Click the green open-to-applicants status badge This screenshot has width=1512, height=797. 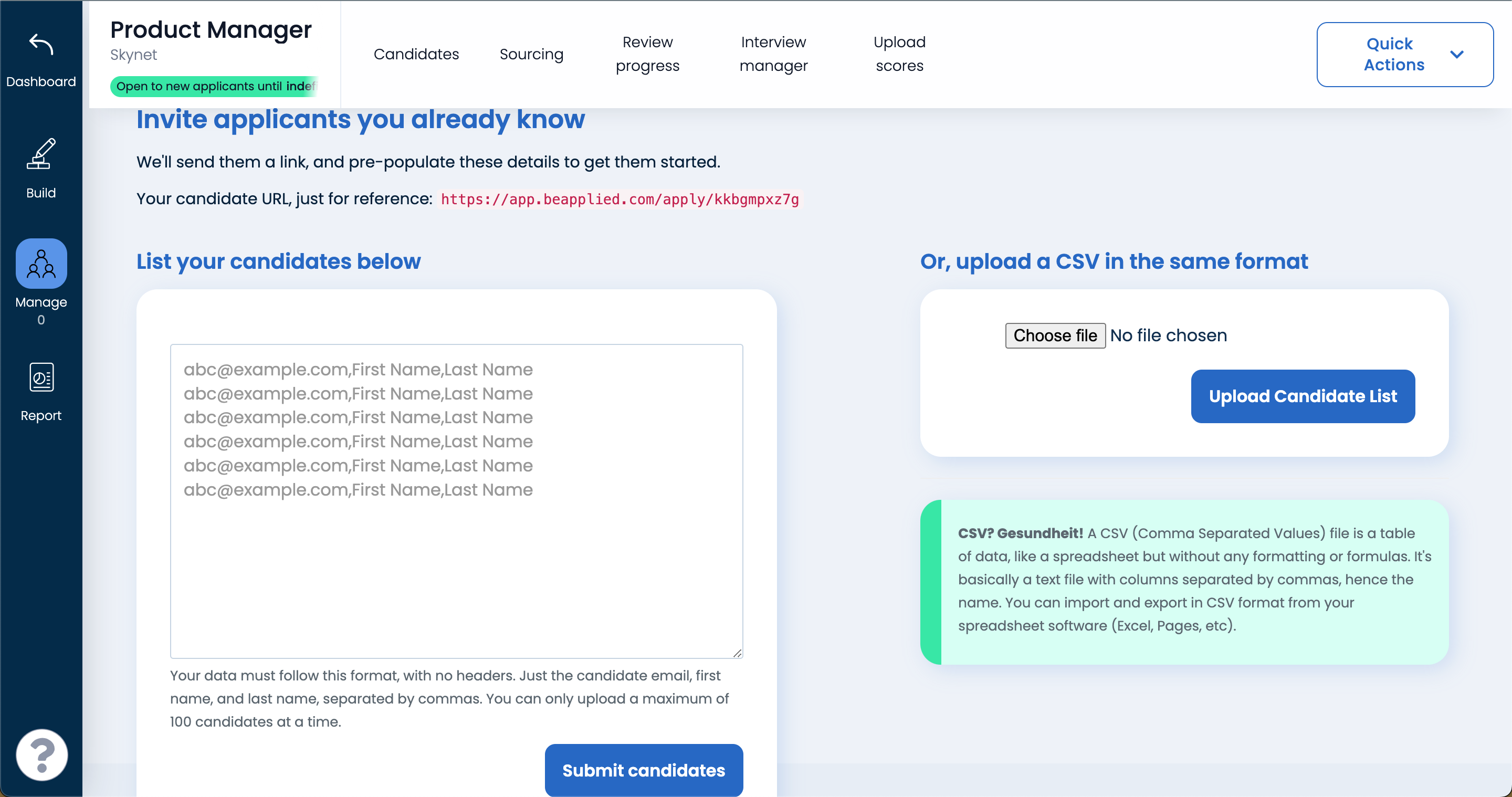215,86
